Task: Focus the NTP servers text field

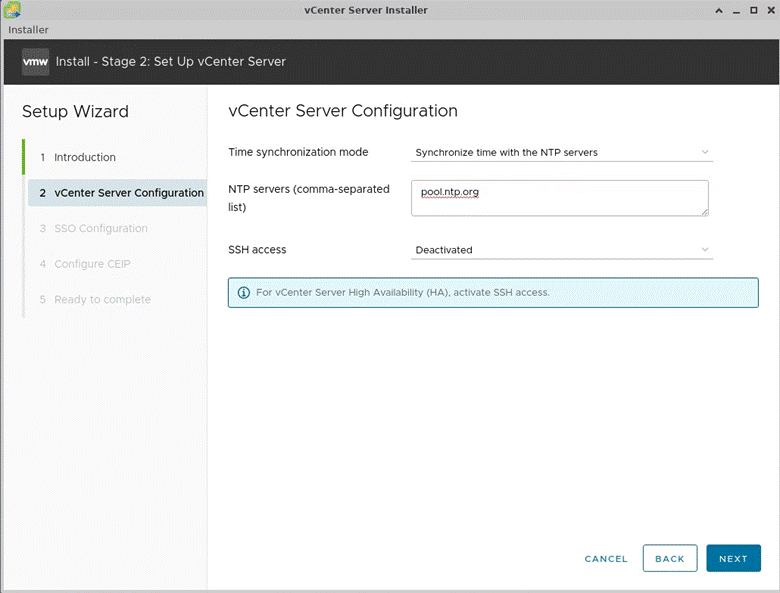Action: click(x=560, y=198)
